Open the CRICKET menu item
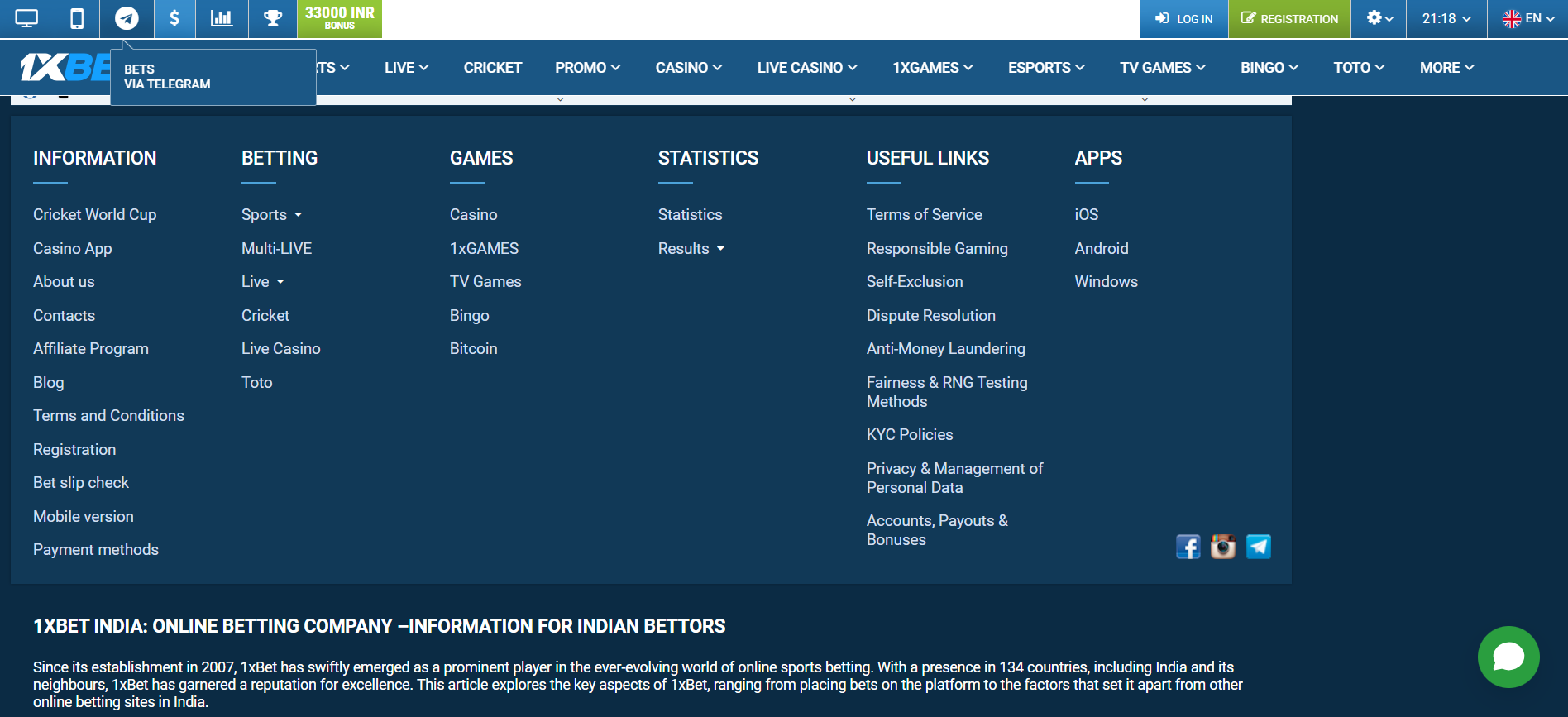 (x=493, y=68)
